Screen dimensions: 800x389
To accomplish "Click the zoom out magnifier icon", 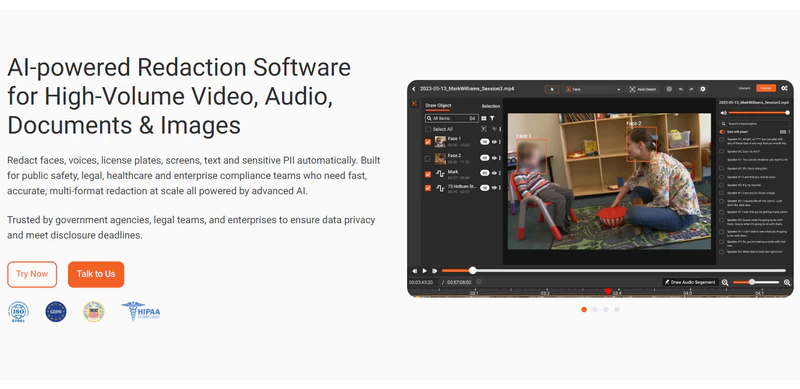I will pyautogui.click(x=725, y=282).
